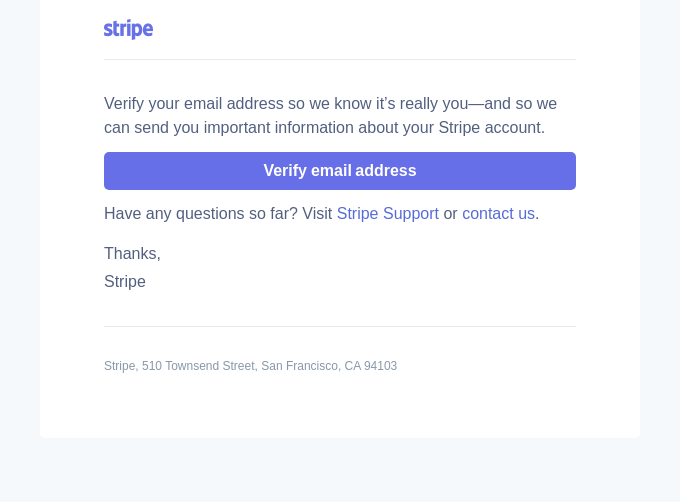Click the words "Stripe account" in the paragraph

point(490,128)
